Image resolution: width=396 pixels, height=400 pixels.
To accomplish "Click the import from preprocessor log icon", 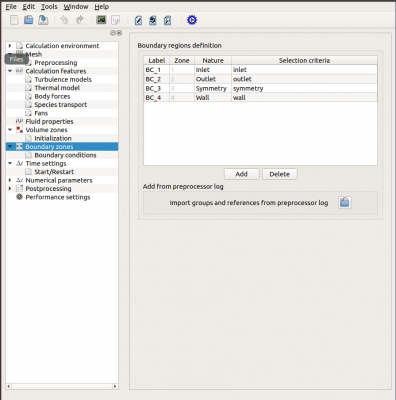I will (345, 202).
